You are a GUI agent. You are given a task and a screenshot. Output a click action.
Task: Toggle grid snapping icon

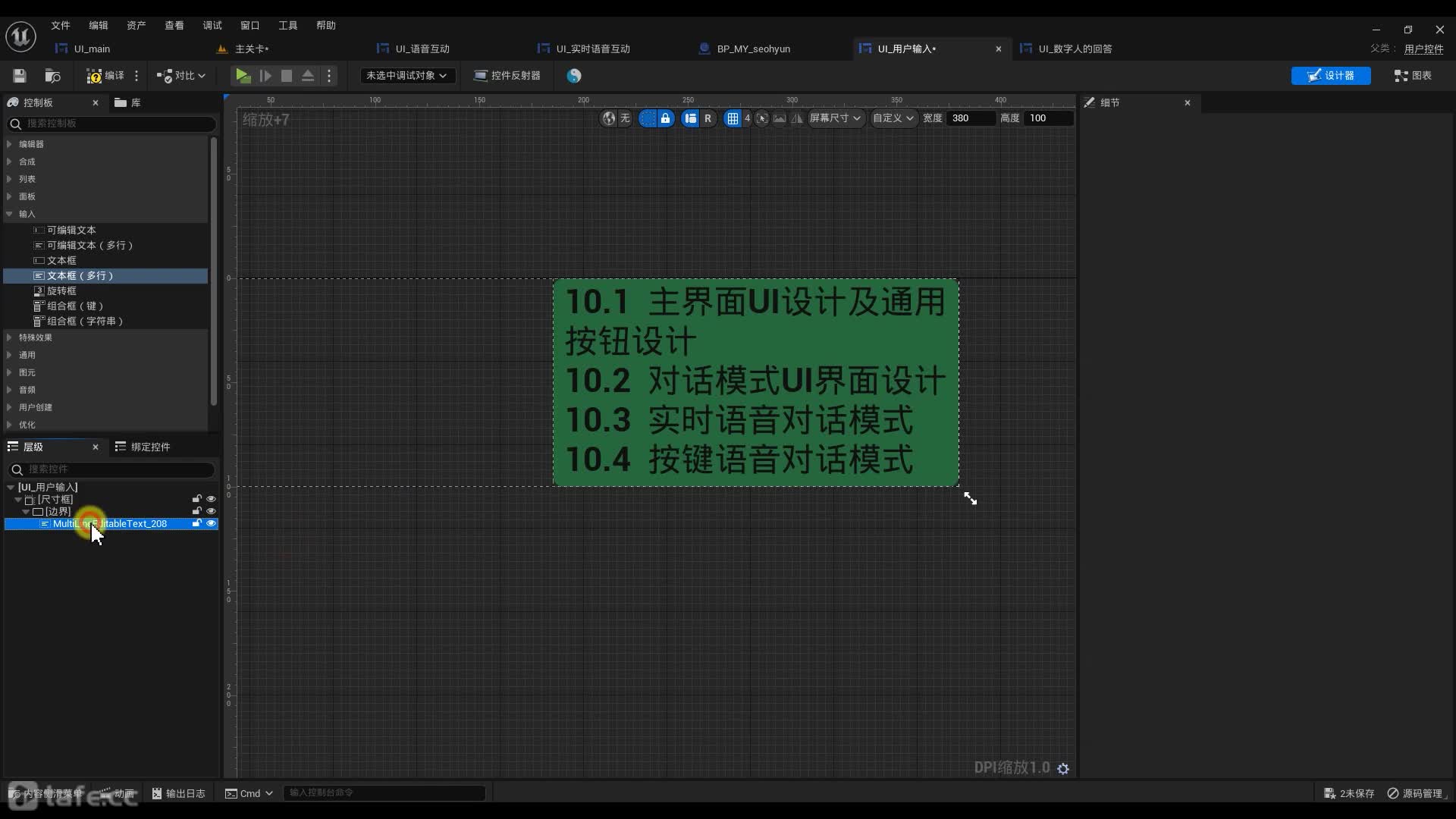pos(732,118)
